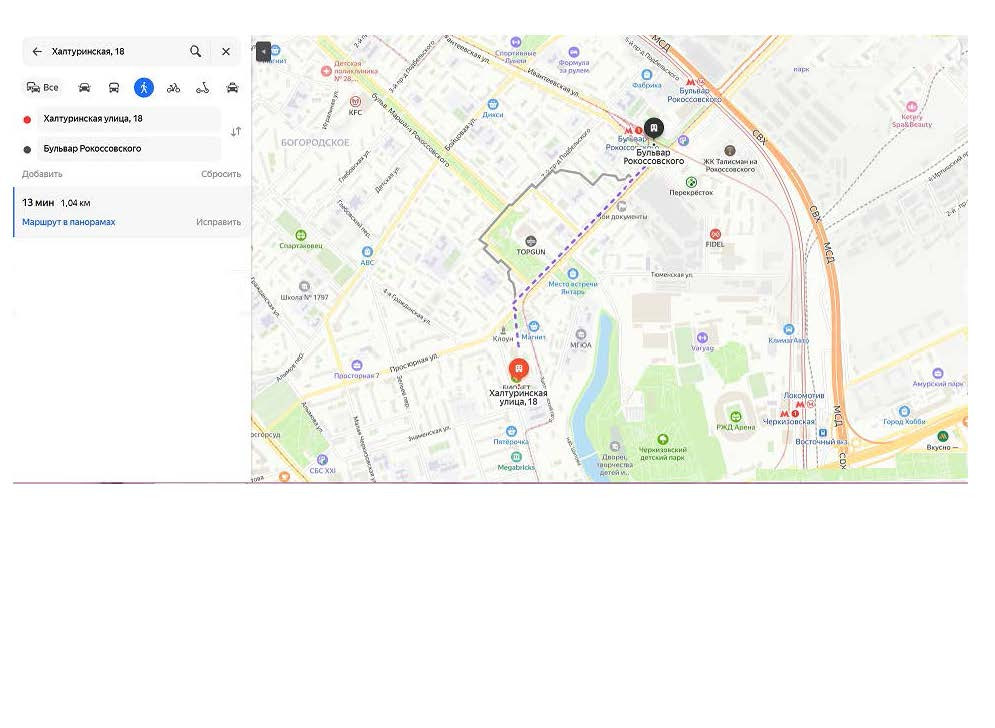This screenshot has width=995, height=728.
Task: Open 'Маршрут в панорамах' link
Action: pos(69,222)
